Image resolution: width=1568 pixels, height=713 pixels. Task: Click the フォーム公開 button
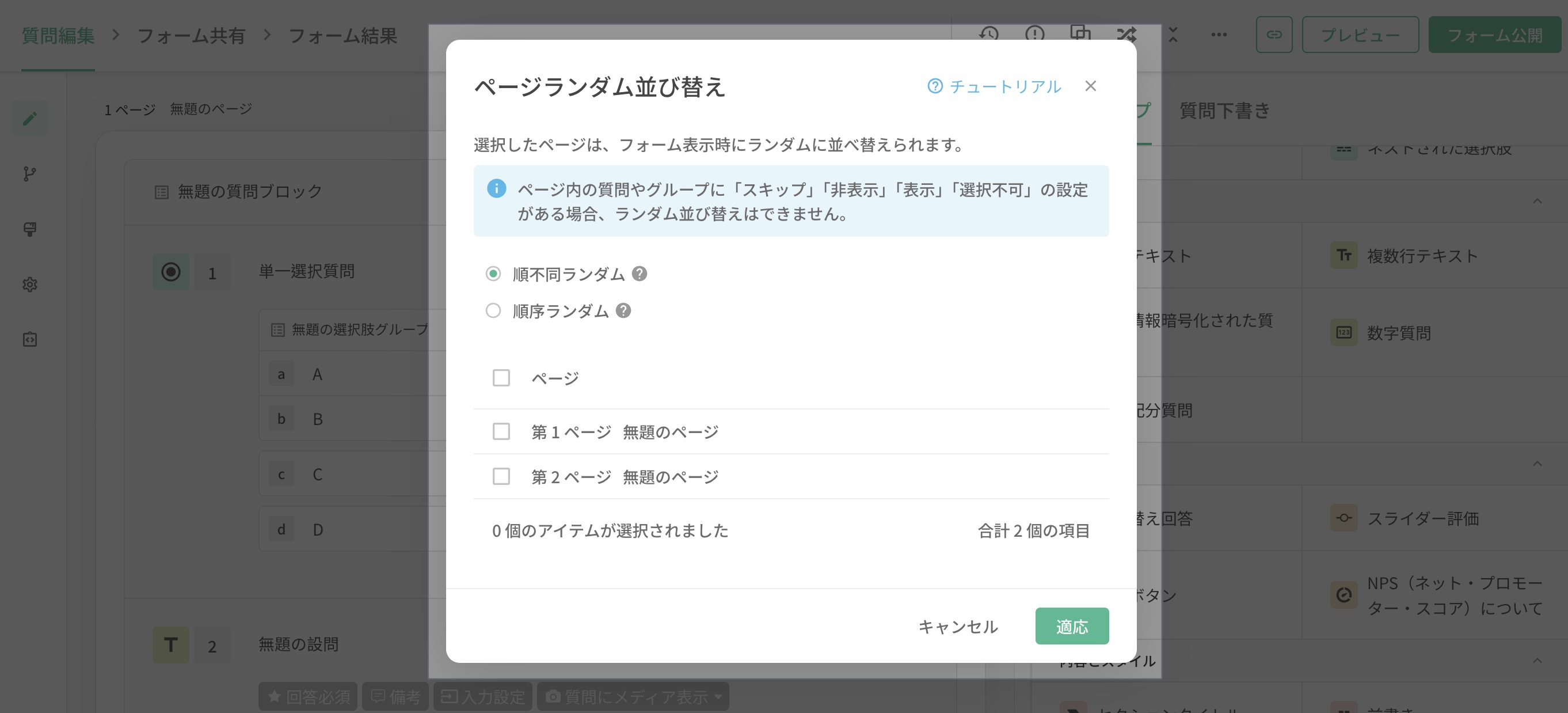(x=1494, y=35)
